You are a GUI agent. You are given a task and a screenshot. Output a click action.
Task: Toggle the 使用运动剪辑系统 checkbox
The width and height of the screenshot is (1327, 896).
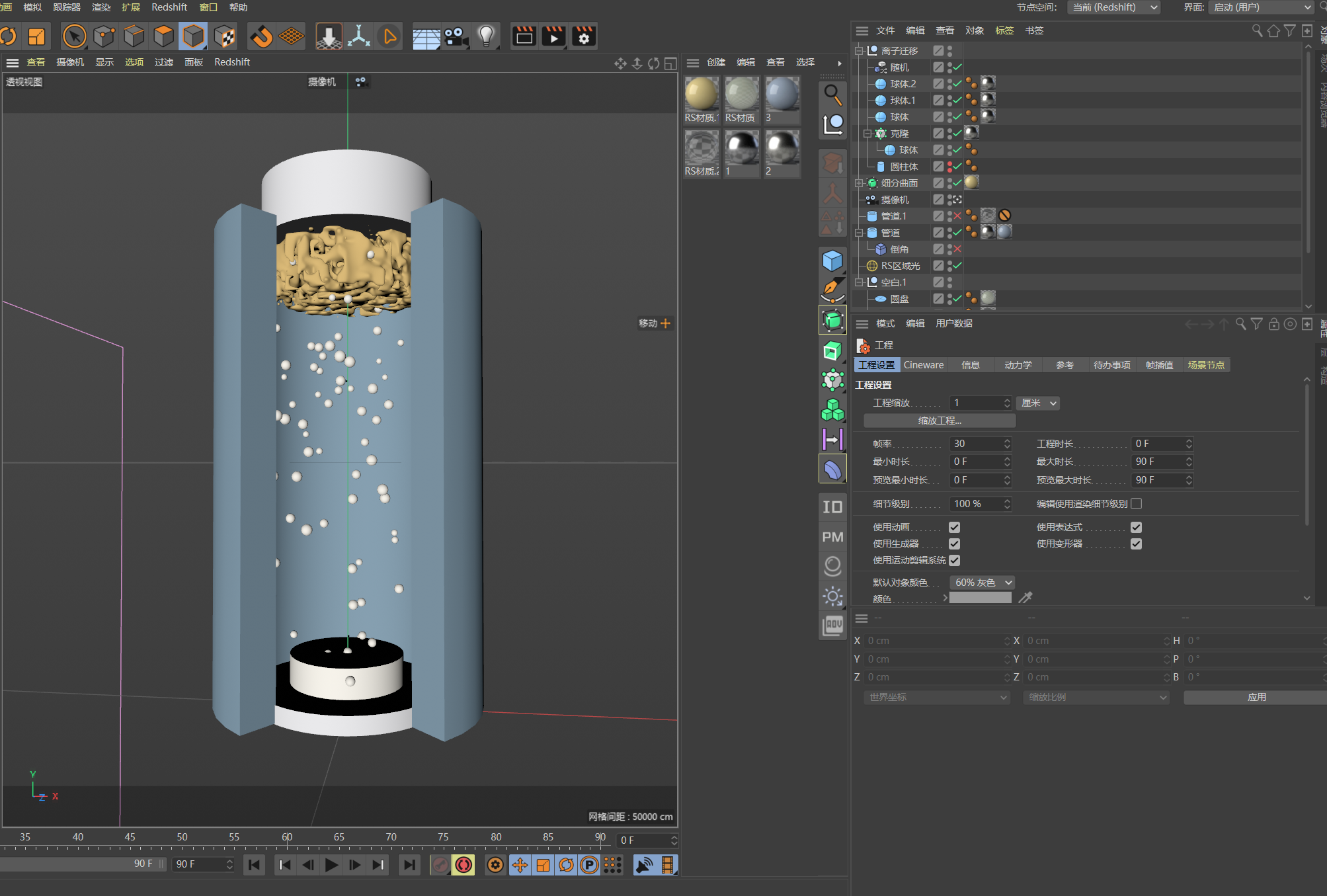[x=954, y=560]
